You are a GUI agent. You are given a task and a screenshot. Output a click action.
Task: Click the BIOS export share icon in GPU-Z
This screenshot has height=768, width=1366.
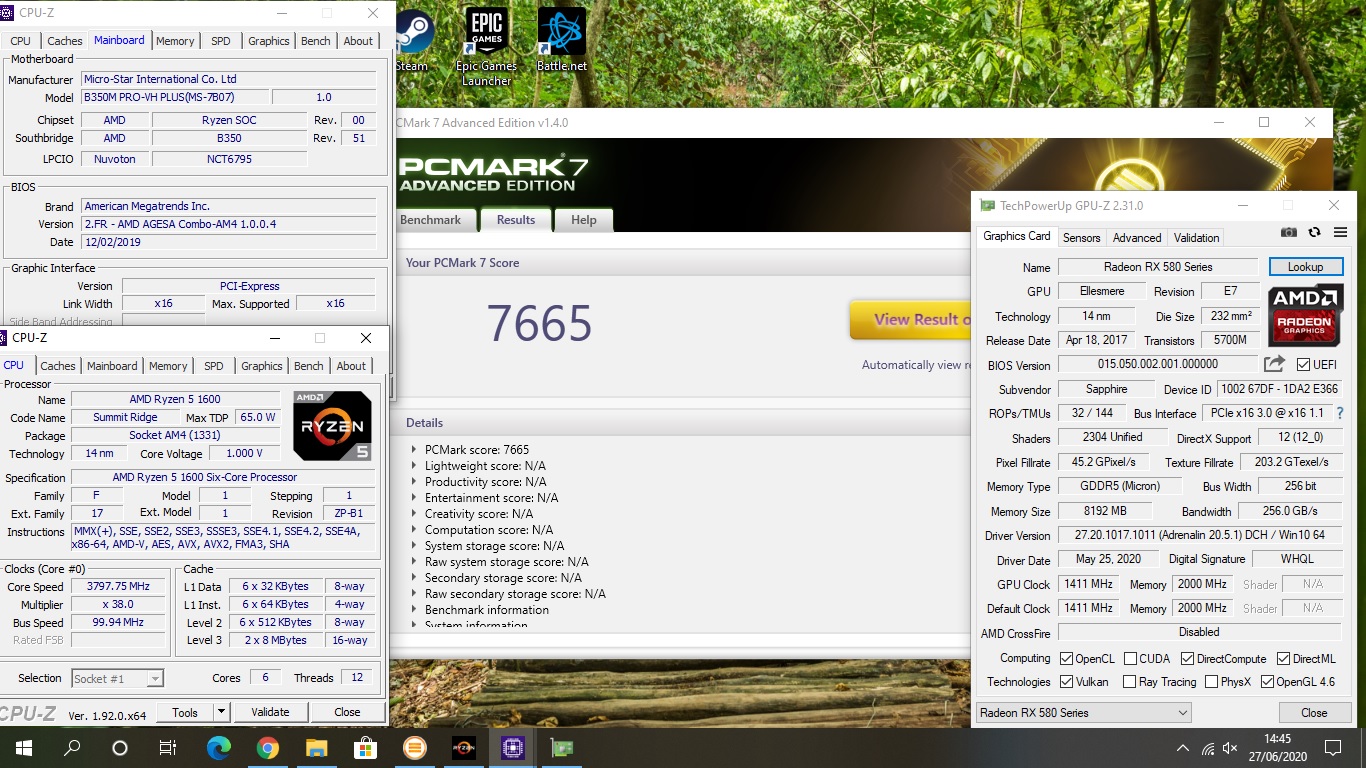(x=1274, y=364)
